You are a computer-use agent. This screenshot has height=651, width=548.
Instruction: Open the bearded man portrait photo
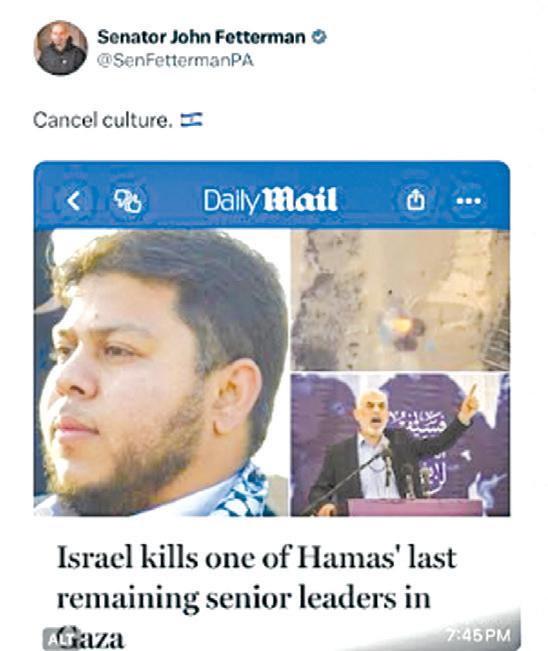pyautogui.click(x=161, y=372)
